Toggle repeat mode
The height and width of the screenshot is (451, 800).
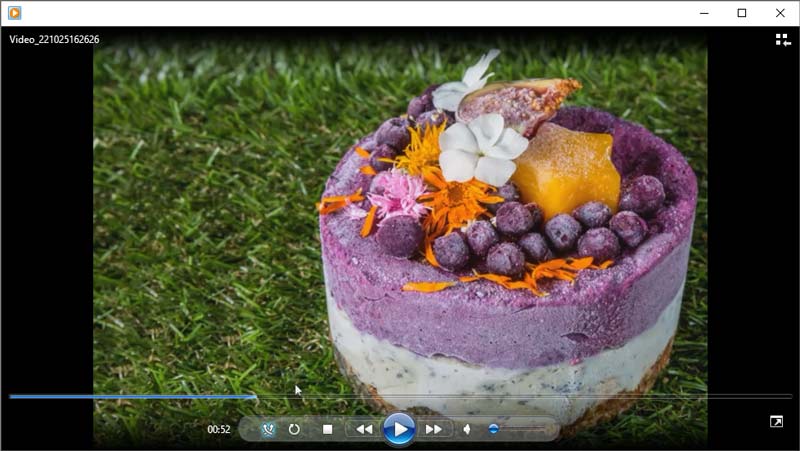click(x=294, y=430)
